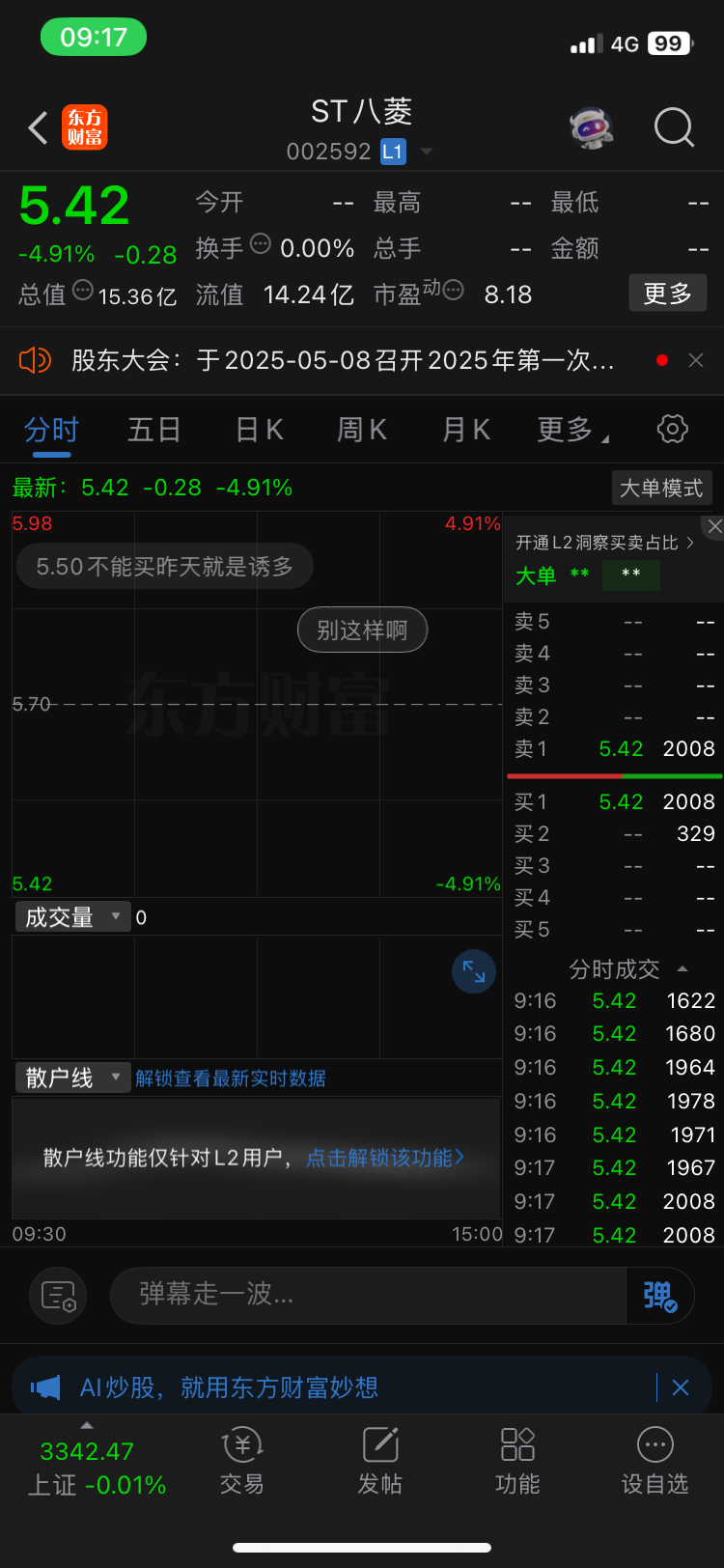
Task: Toggle 大单模式 button
Action: click(x=661, y=488)
